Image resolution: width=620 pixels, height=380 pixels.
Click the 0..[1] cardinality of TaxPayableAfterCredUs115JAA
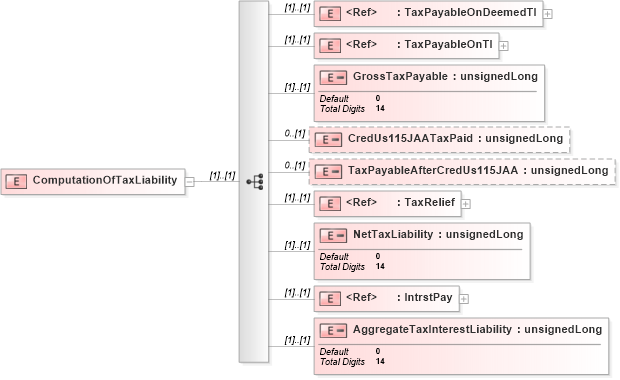295,165
